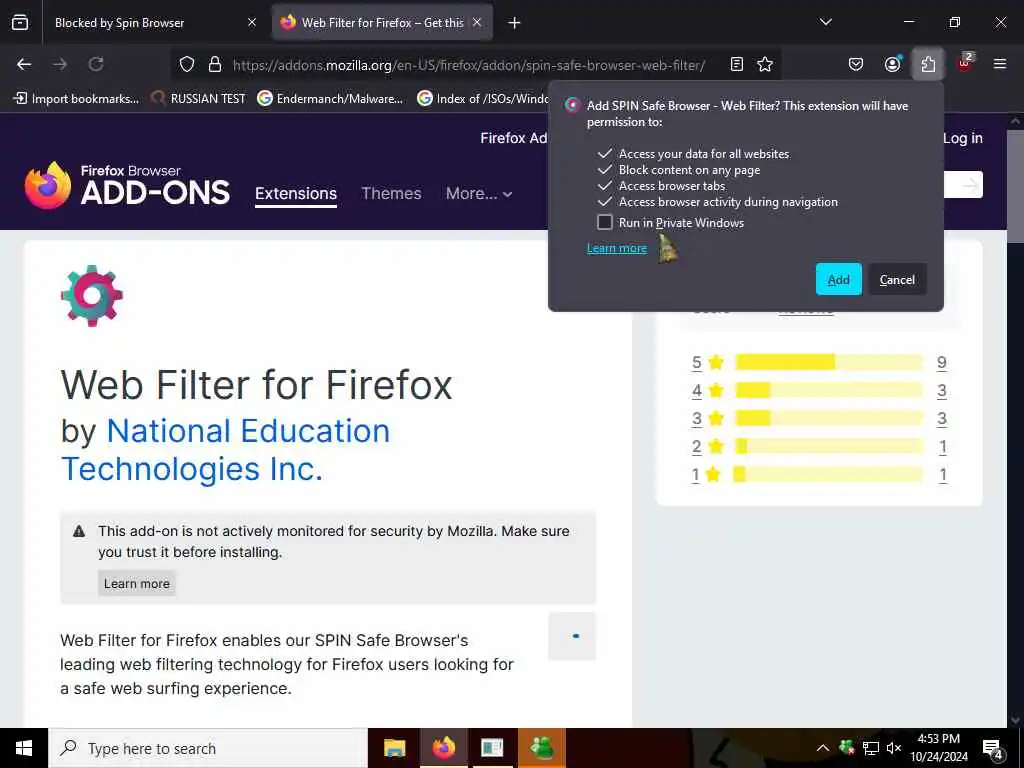This screenshot has width=1024, height=768.
Task: Go back with the back arrow
Action: [x=24, y=64]
